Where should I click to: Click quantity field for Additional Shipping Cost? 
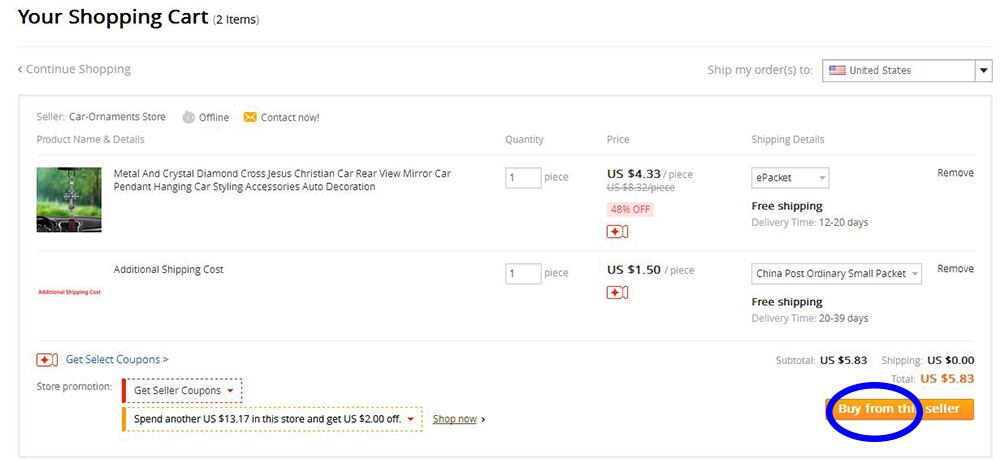point(523,273)
